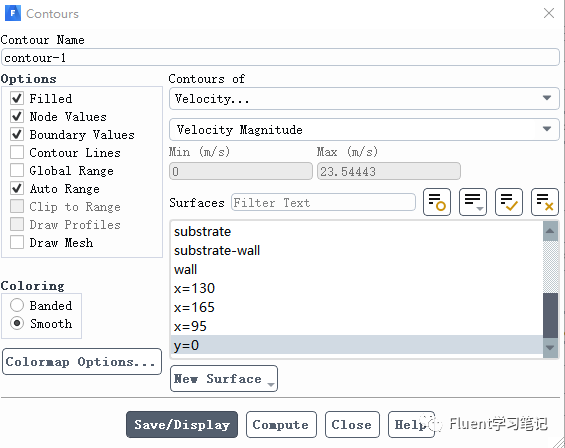This screenshot has height=448, width=565.
Task: Click the surfaces list scroll down arrow
Action: tap(550, 348)
